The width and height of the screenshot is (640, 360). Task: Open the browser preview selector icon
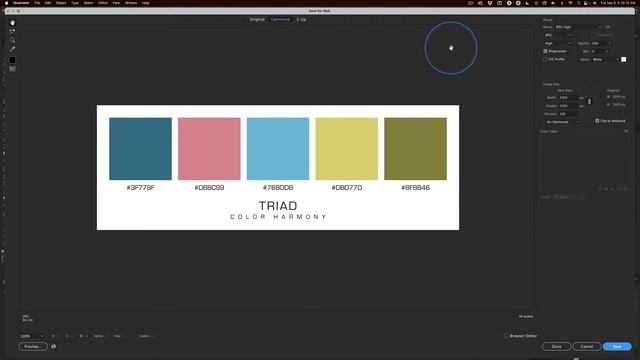click(53, 347)
